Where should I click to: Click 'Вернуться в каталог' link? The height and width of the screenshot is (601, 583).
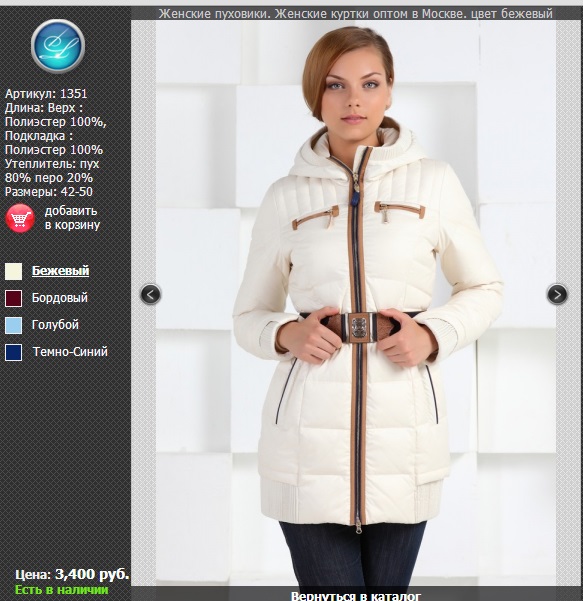356,596
